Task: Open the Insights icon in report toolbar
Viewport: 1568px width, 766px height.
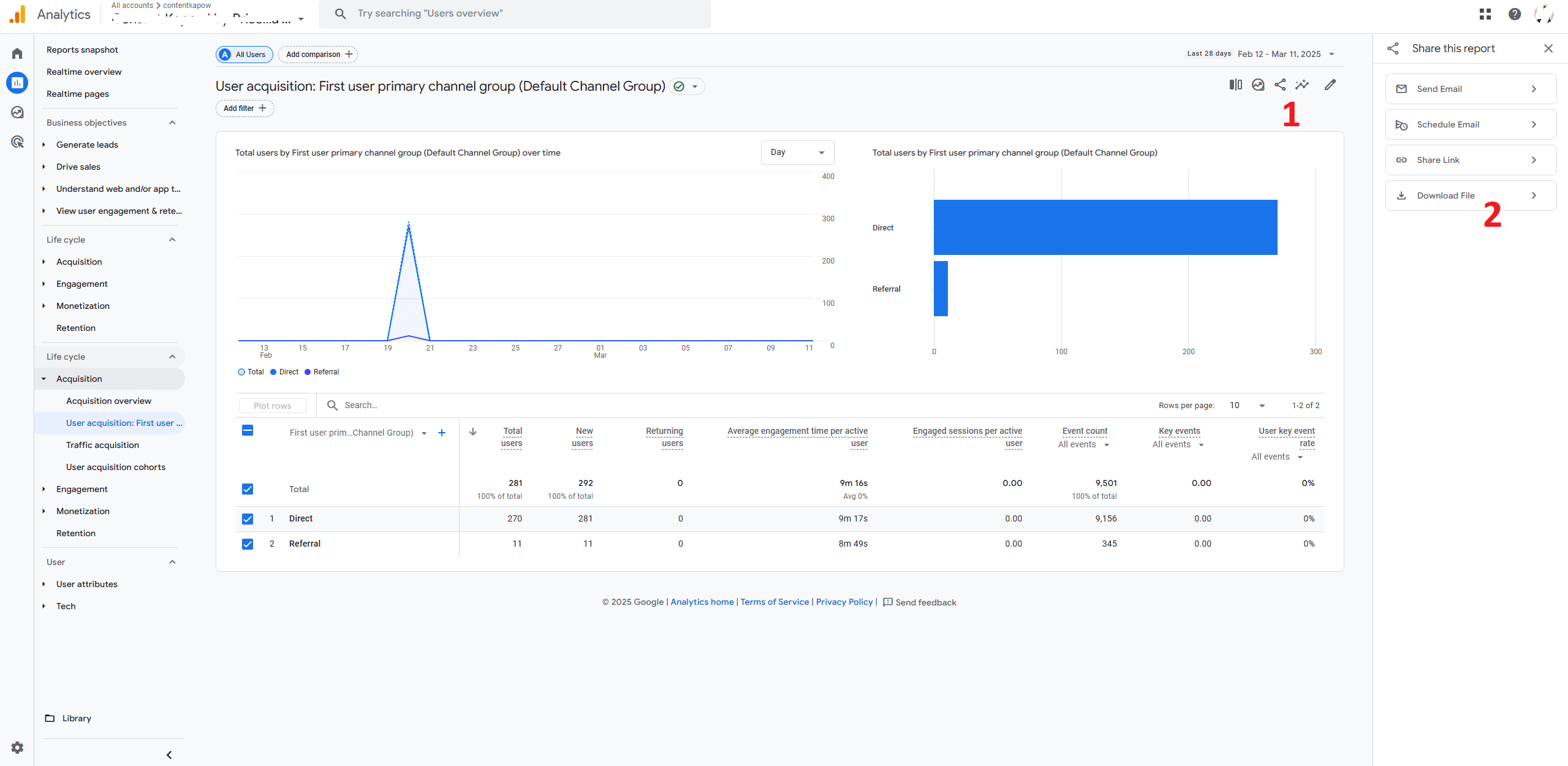Action: coord(1258,85)
